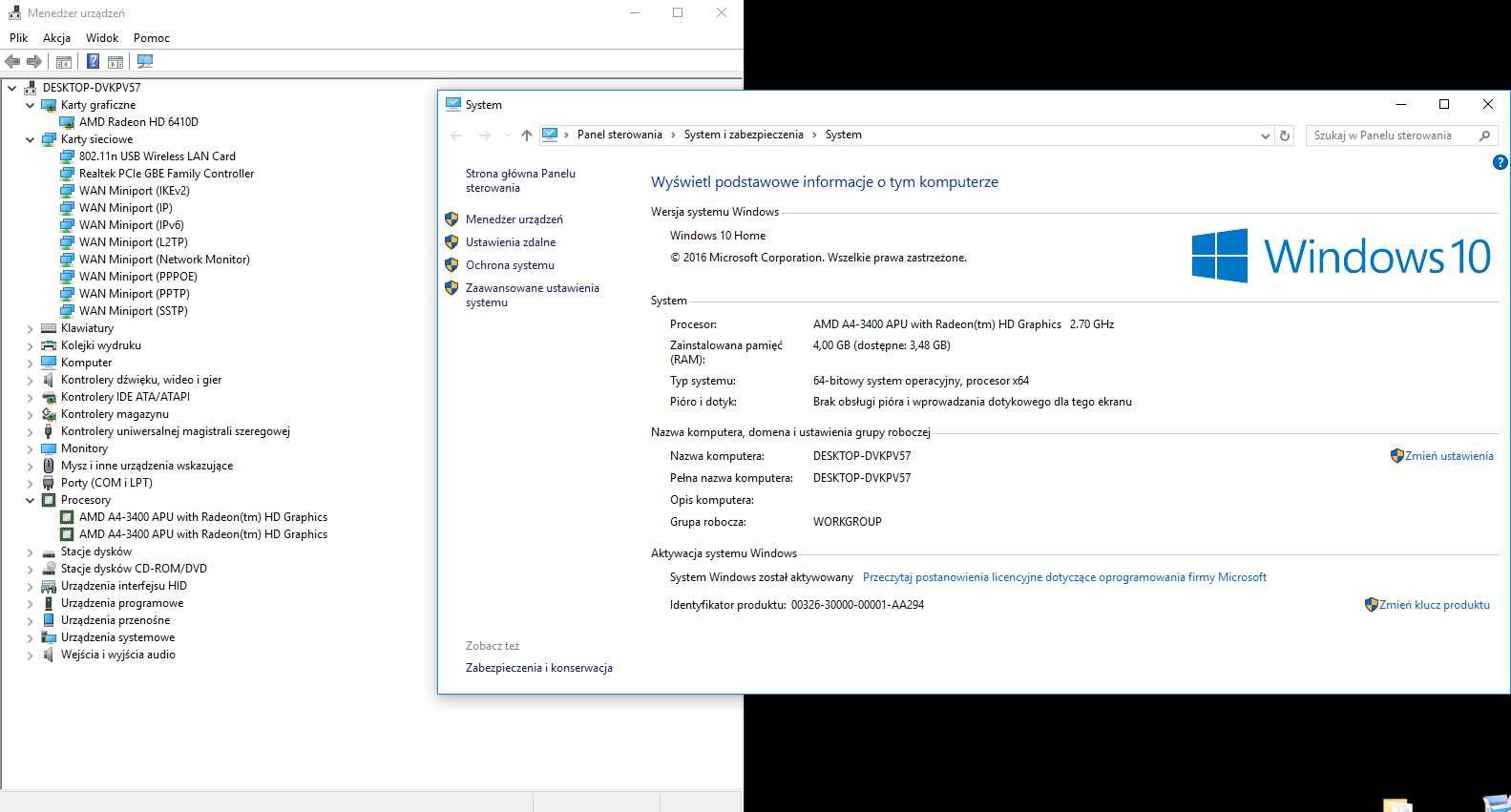Select Kontrolery dźwięku, wideo i gier category
The width and height of the screenshot is (1511, 812).
(141, 380)
